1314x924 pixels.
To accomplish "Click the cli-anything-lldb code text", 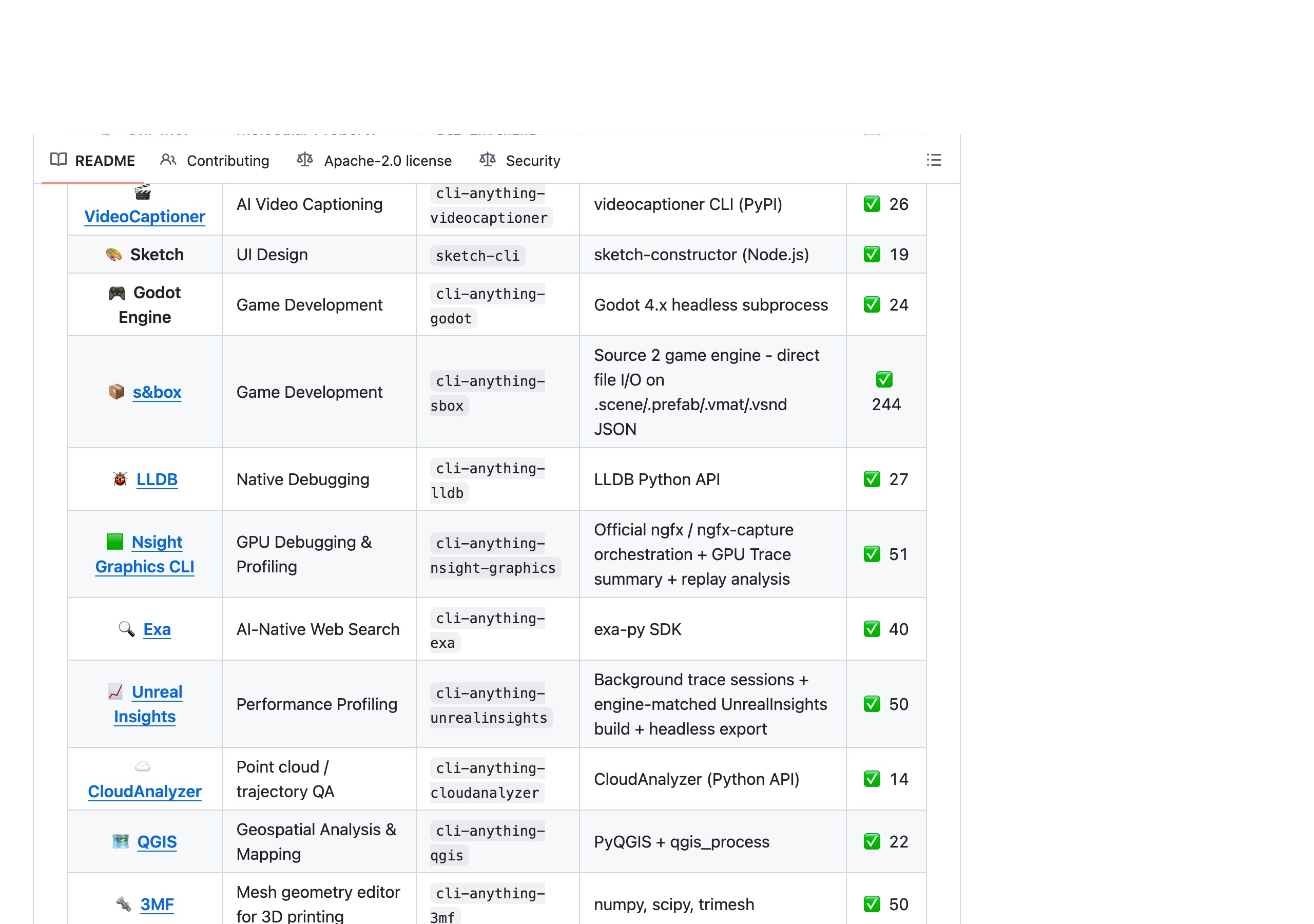I will pos(488,480).
